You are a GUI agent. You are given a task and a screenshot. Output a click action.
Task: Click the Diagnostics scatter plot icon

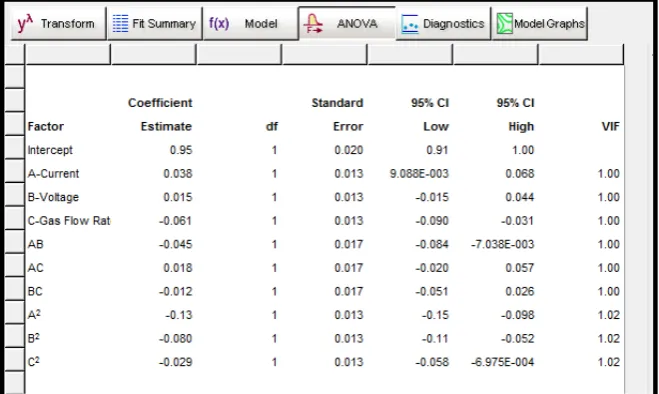tap(410, 24)
